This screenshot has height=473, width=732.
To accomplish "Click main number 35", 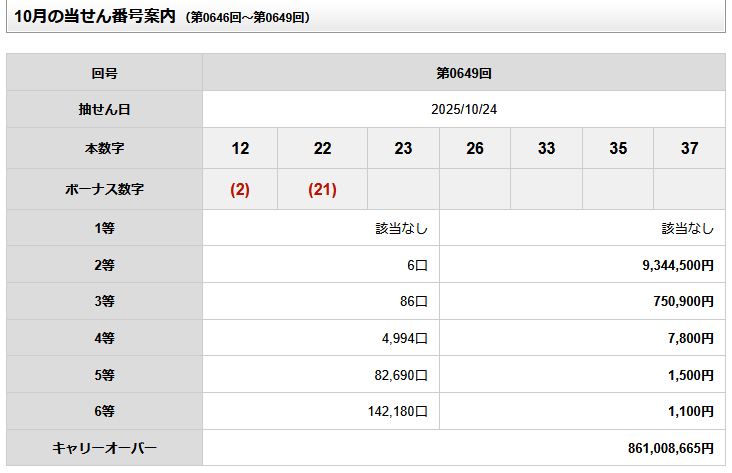I will click(618, 148).
